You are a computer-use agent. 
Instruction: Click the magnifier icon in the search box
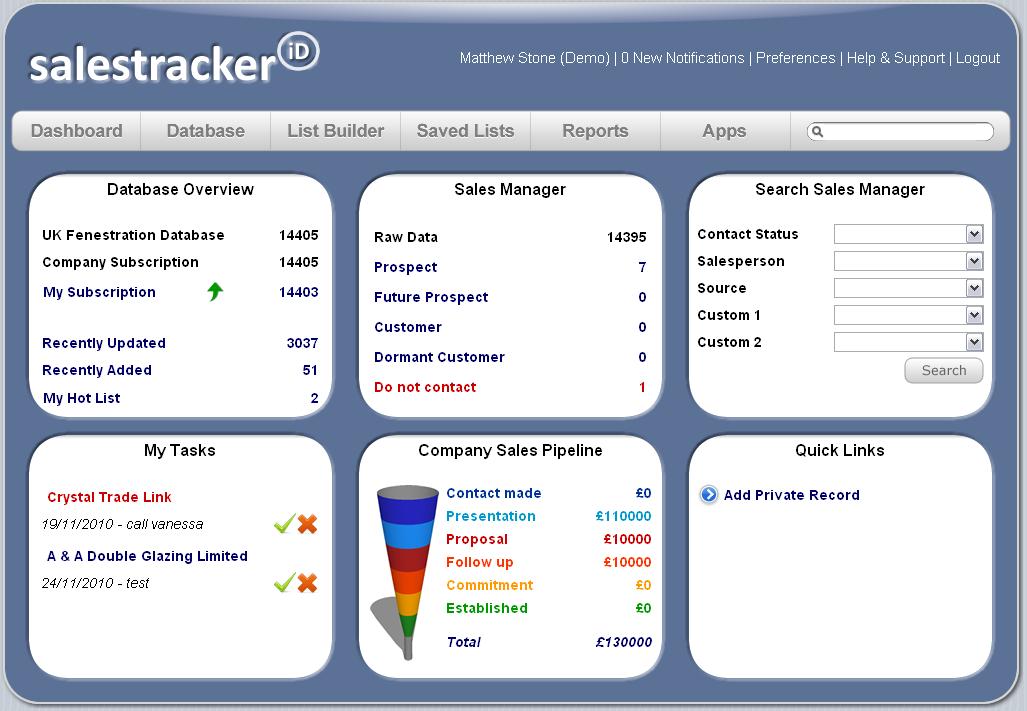(x=817, y=131)
